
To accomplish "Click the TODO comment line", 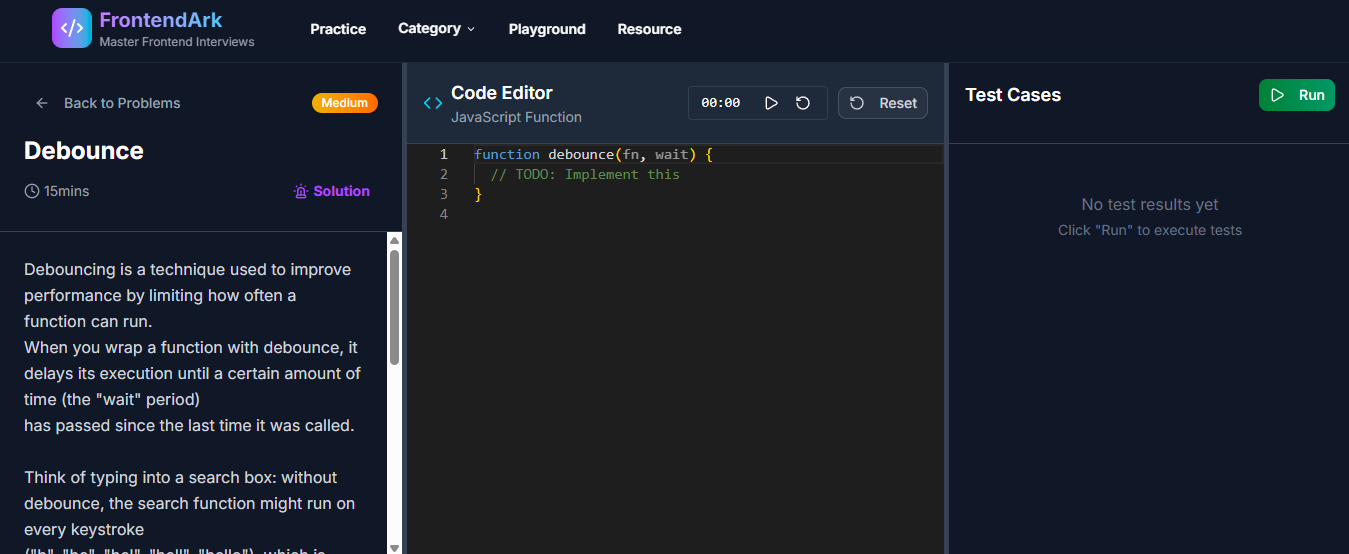I will pos(585,174).
